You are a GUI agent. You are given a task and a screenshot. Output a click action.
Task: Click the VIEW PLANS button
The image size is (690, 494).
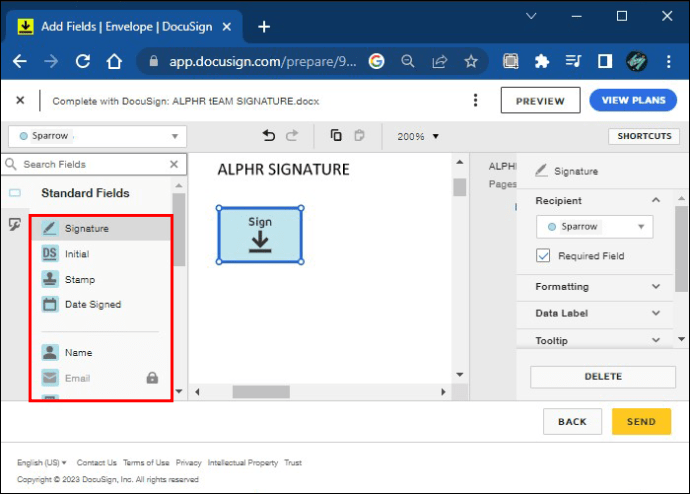(633, 100)
